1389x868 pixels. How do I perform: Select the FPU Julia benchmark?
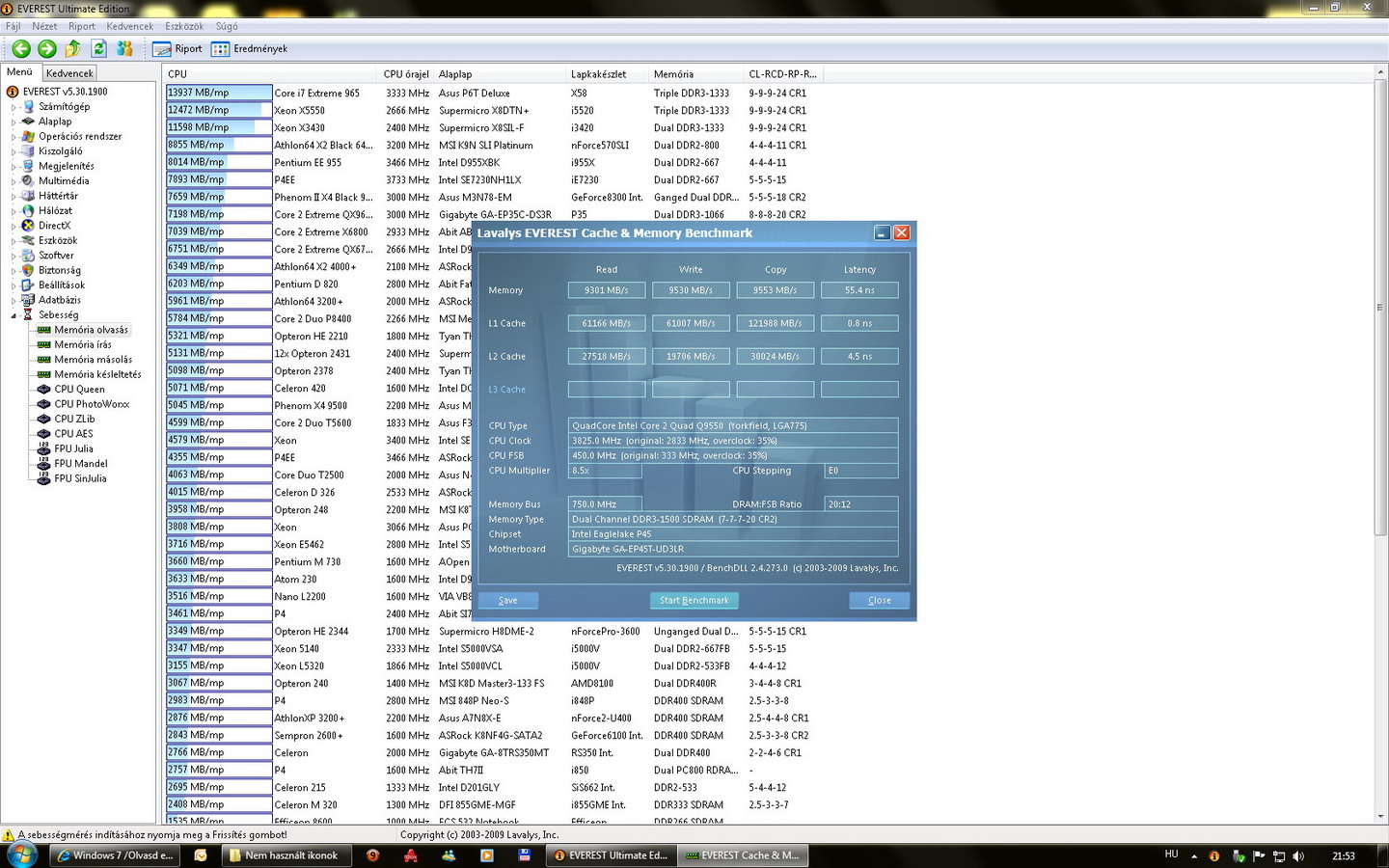[73, 448]
